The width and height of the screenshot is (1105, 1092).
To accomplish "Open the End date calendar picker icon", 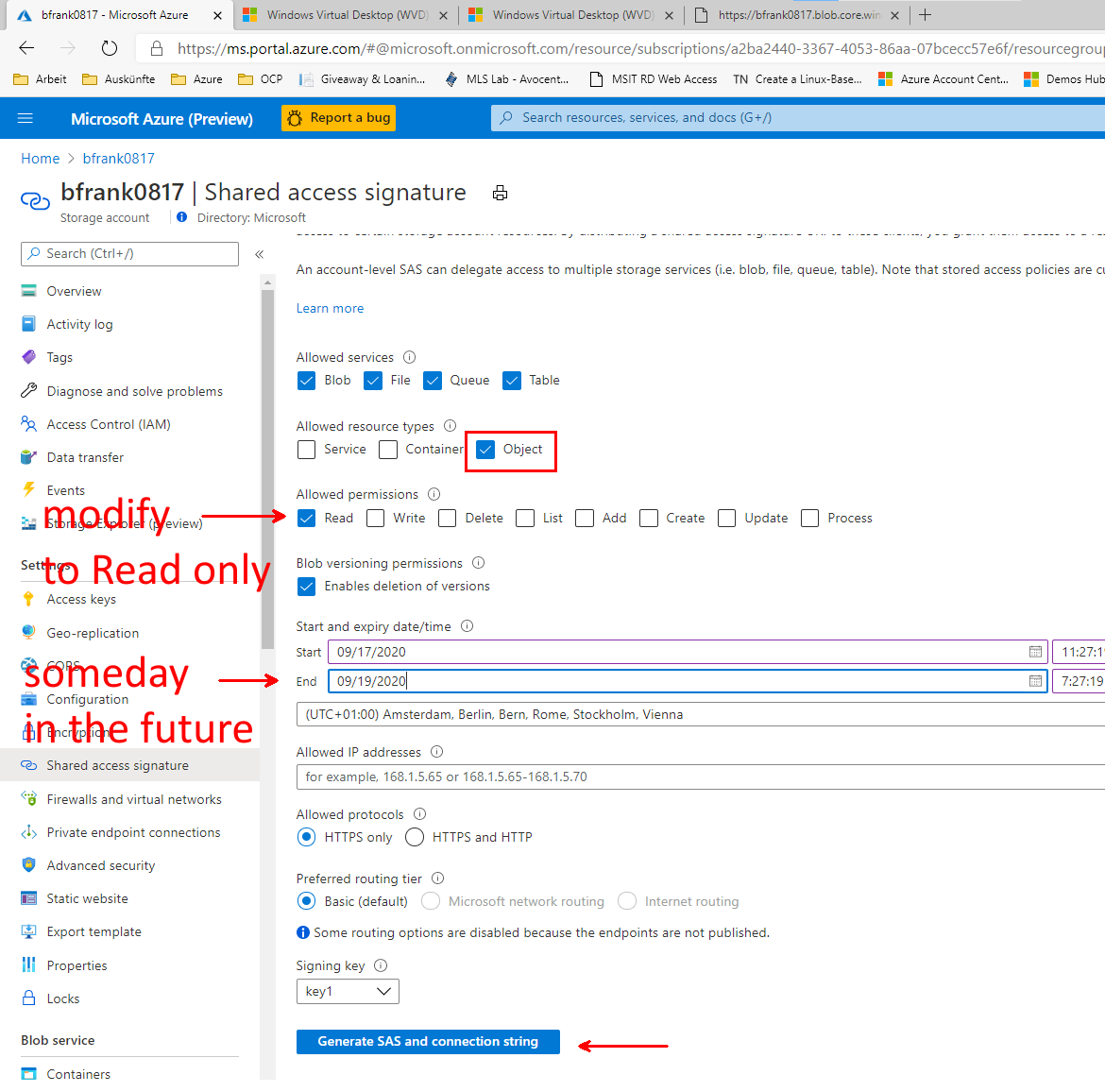I will [1035, 681].
